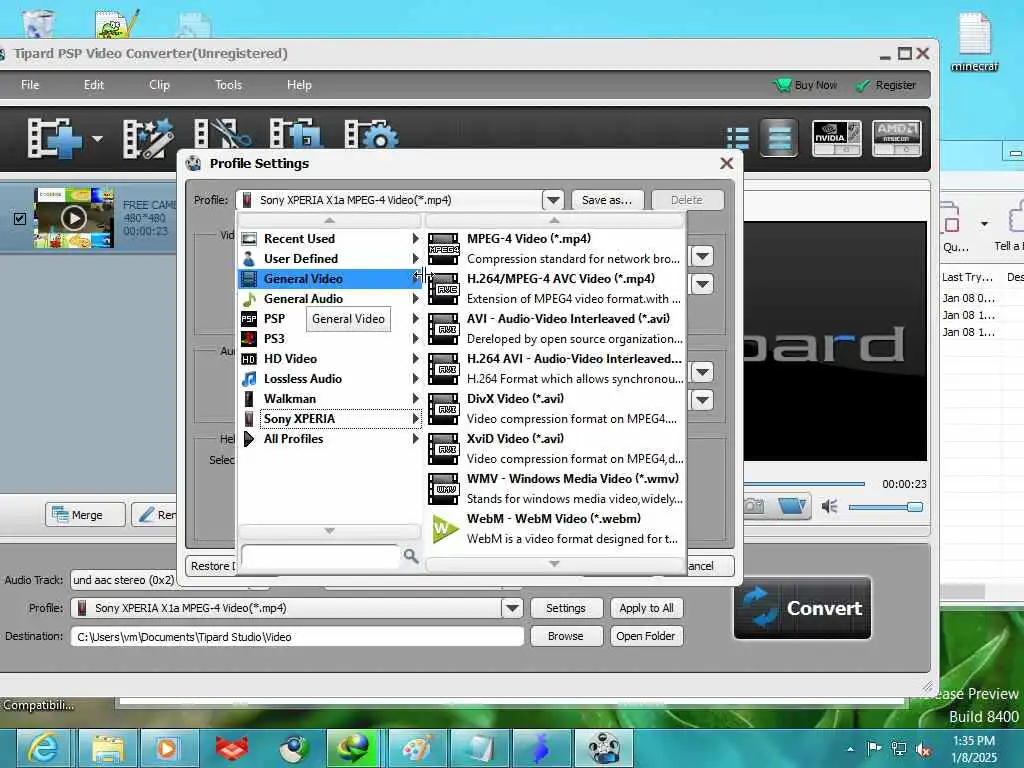The height and width of the screenshot is (768, 1024).
Task: Click the Destination path field
Action: (297, 637)
